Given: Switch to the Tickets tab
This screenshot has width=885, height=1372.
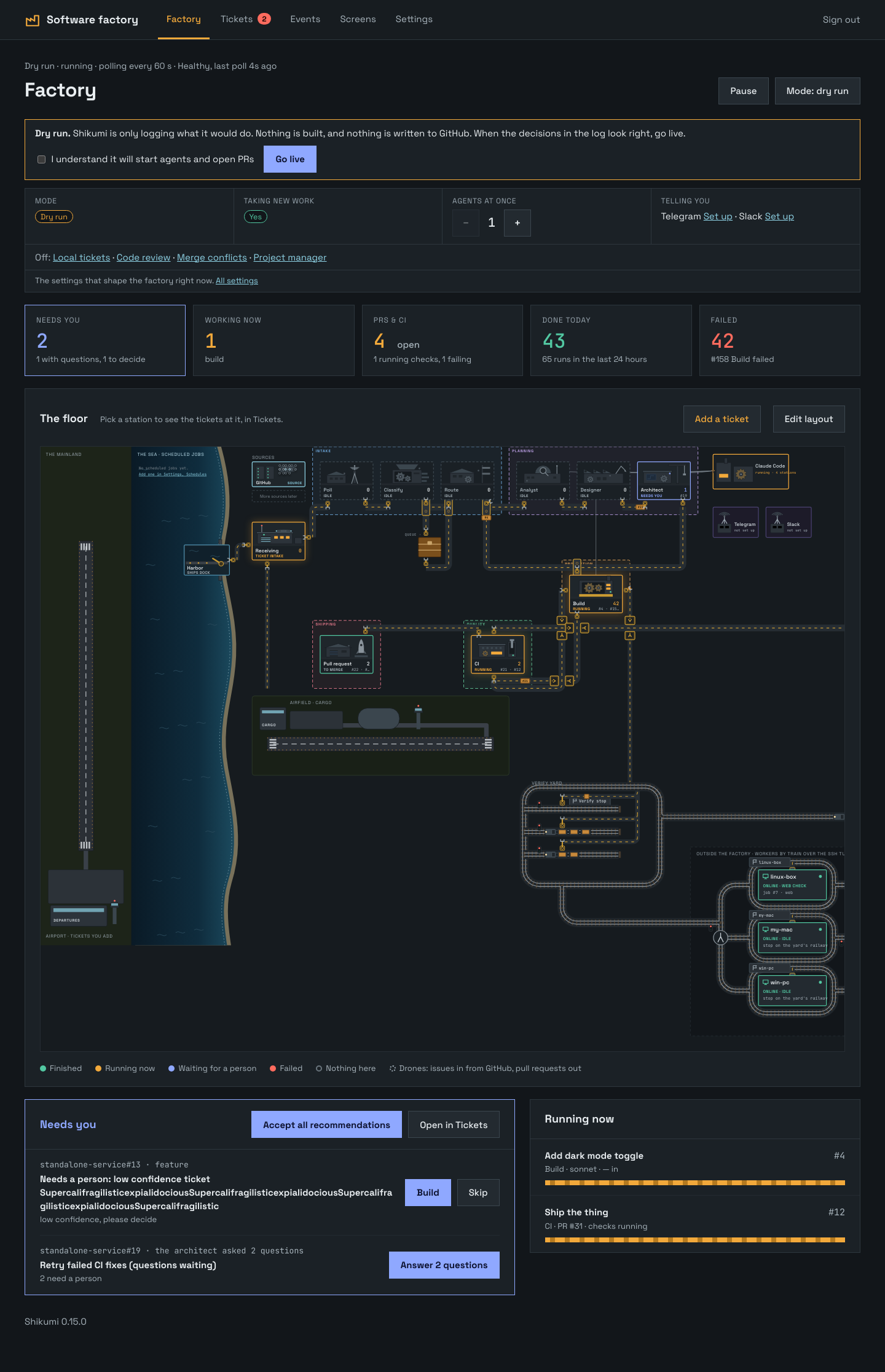Looking at the screenshot, I should tap(245, 19).
